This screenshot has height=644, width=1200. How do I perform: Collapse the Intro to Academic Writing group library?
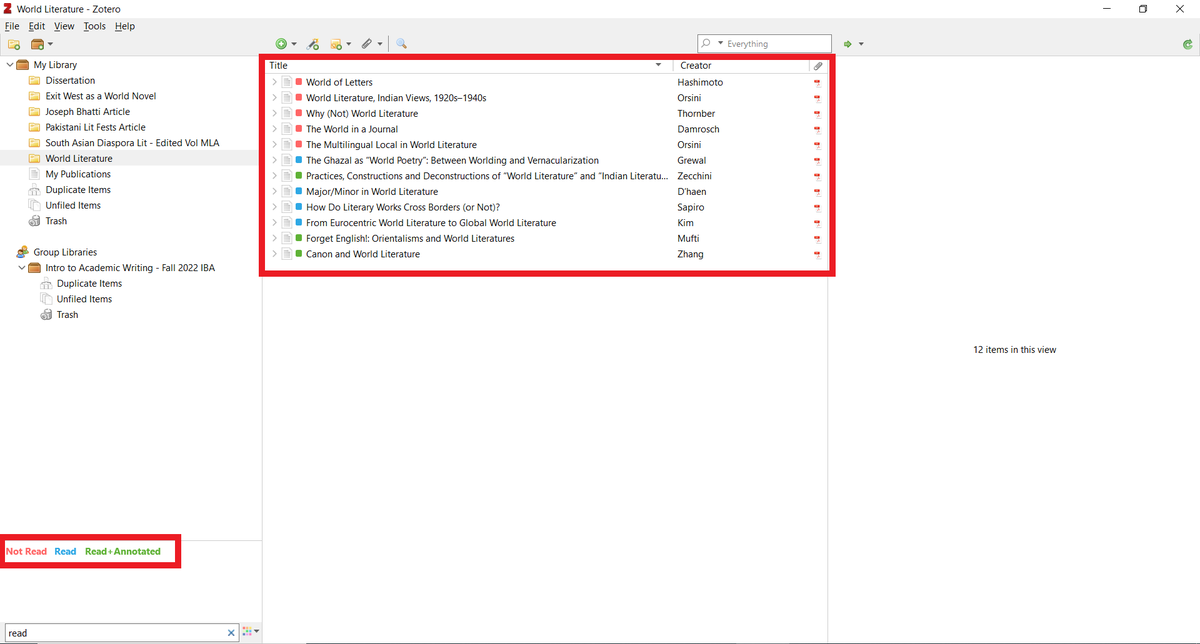coord(22,268)
